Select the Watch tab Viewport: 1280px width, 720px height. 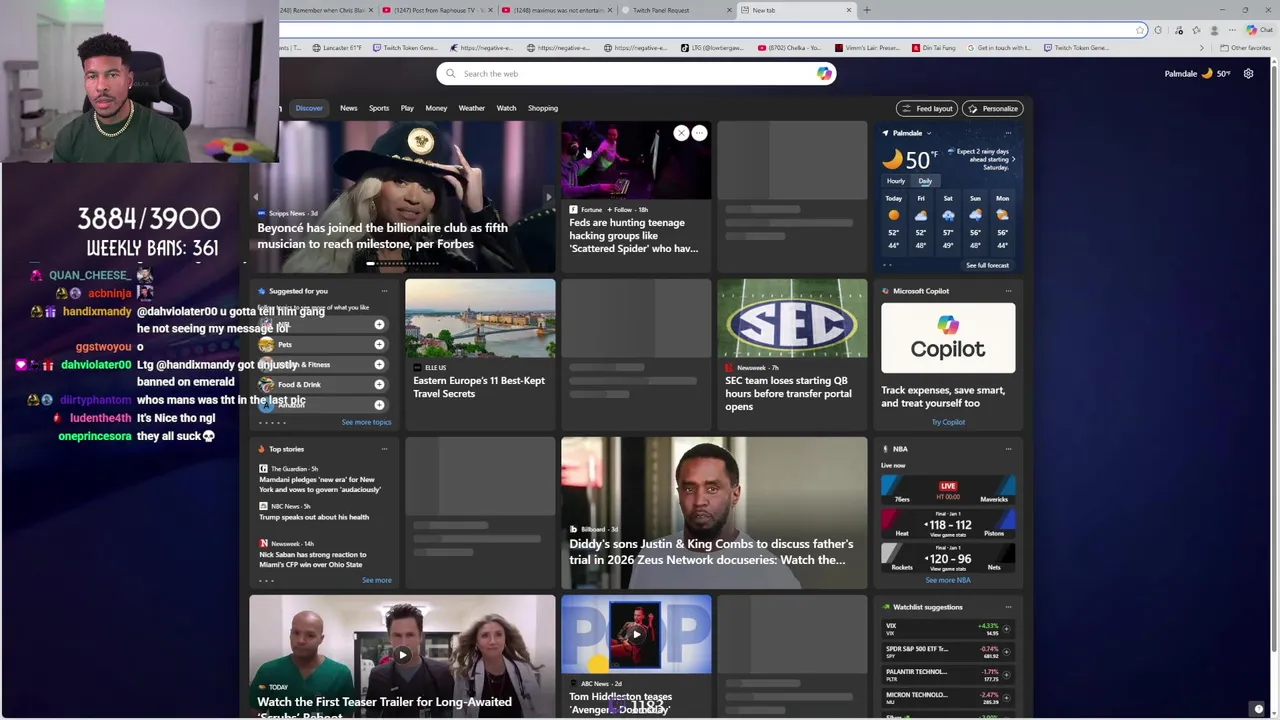pos(506,108)
